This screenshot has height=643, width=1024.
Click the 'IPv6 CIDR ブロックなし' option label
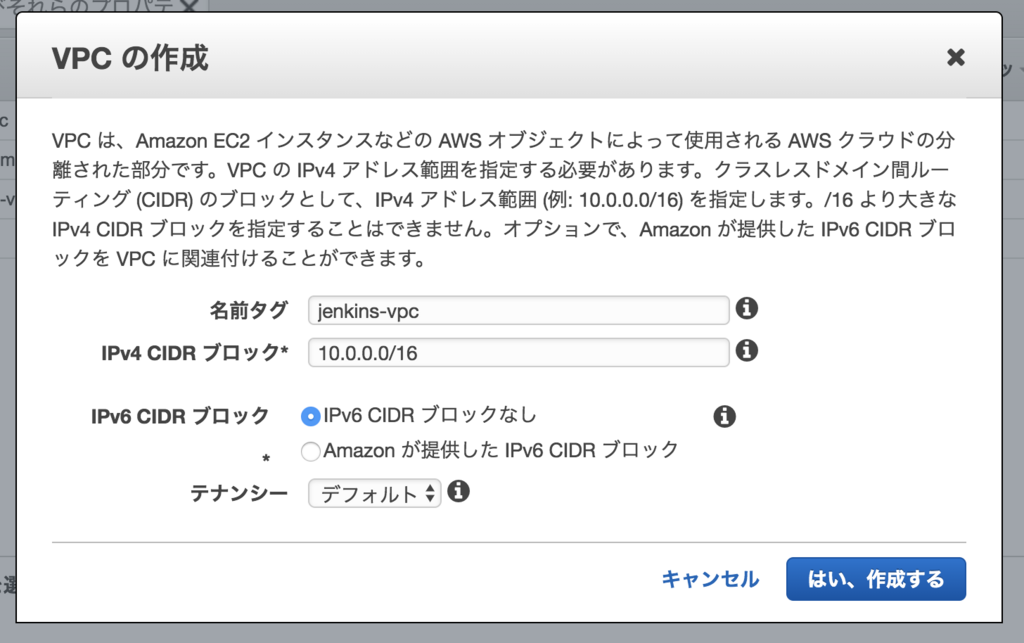click(x=430, y=415)
